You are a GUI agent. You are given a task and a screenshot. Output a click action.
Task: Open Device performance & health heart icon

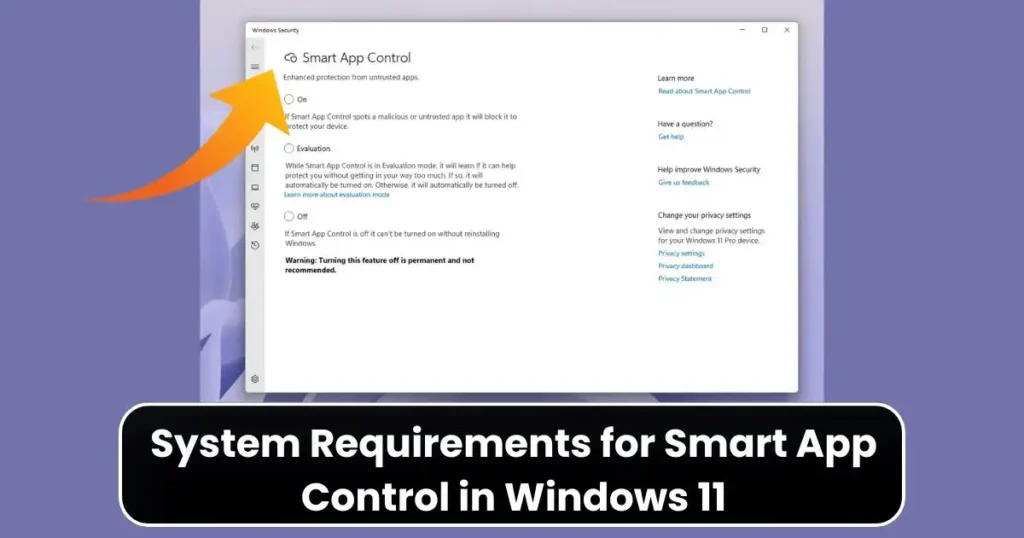coord(255,206)
